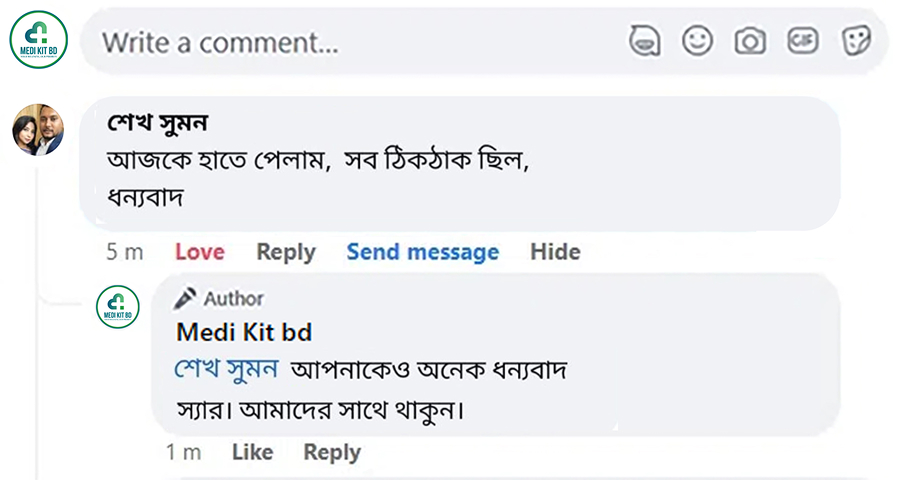Click Reply under the Medi Kit bd reply

coord(332,452)
